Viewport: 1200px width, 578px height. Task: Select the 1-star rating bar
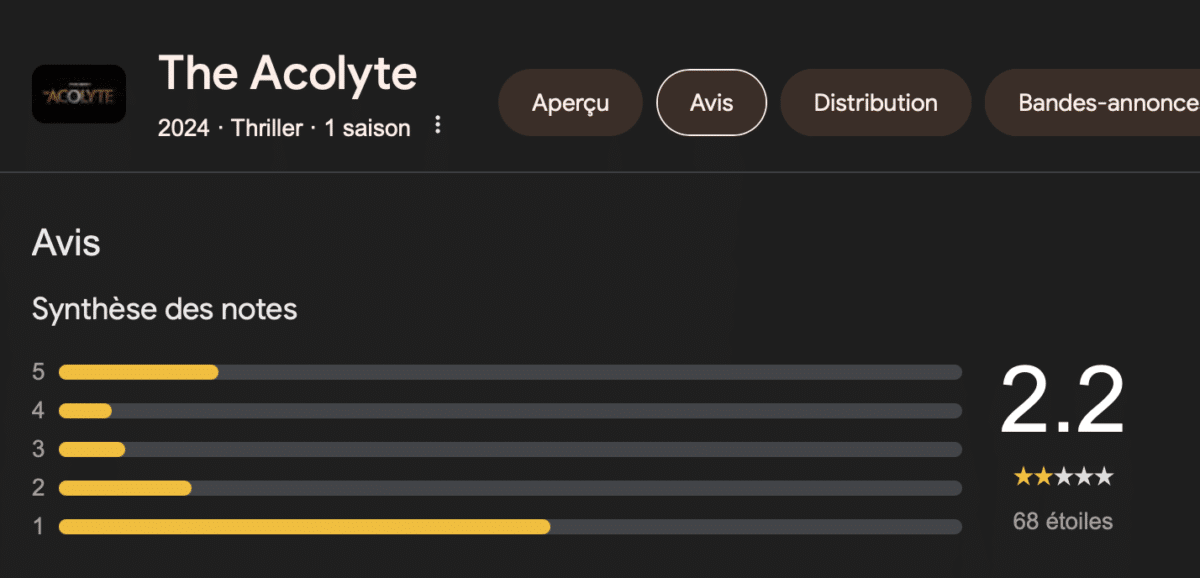[510, 526]
